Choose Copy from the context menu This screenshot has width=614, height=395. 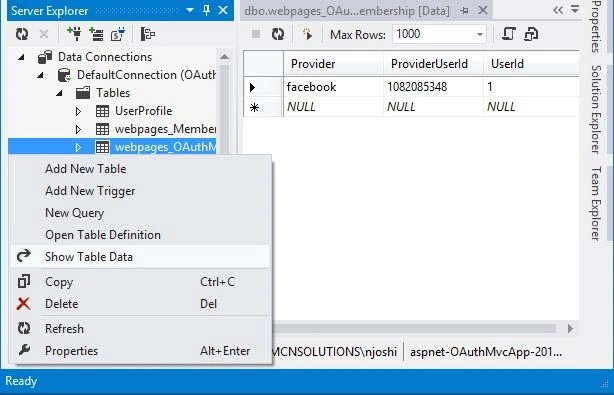click(140, 281)
